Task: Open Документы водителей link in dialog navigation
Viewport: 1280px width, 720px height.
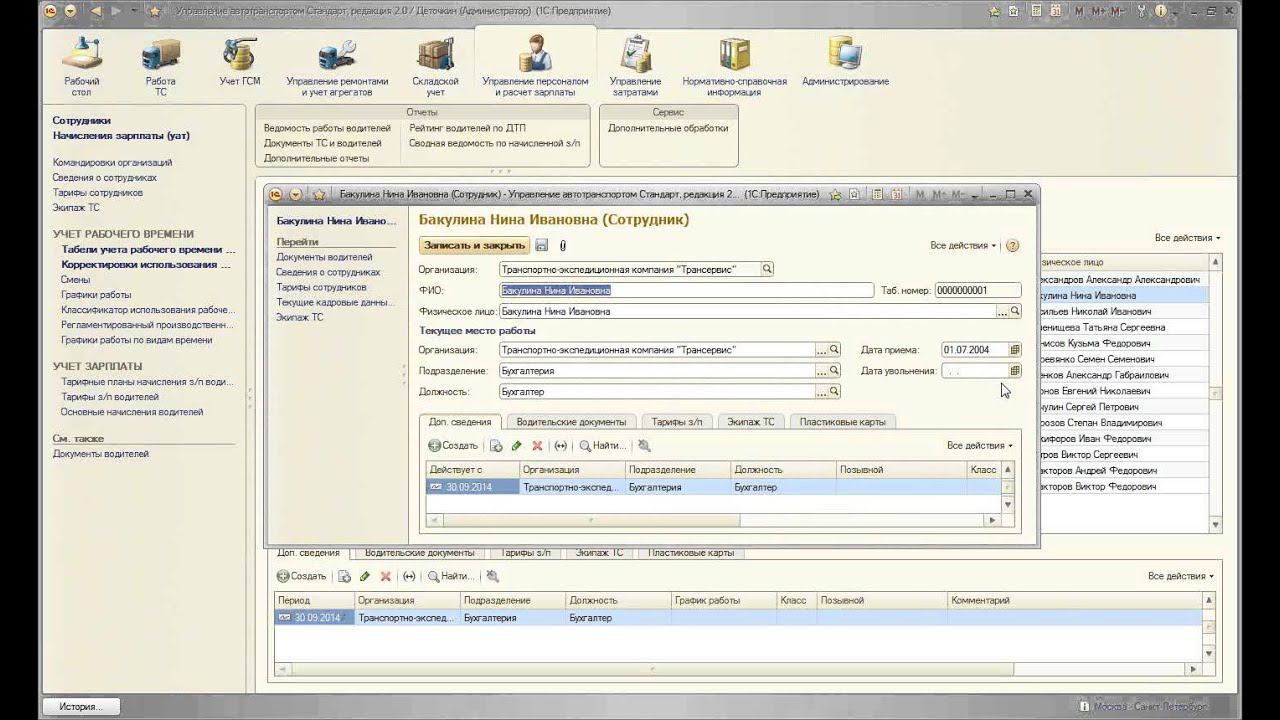Action: pyautogui.click(x=324, y=257)
